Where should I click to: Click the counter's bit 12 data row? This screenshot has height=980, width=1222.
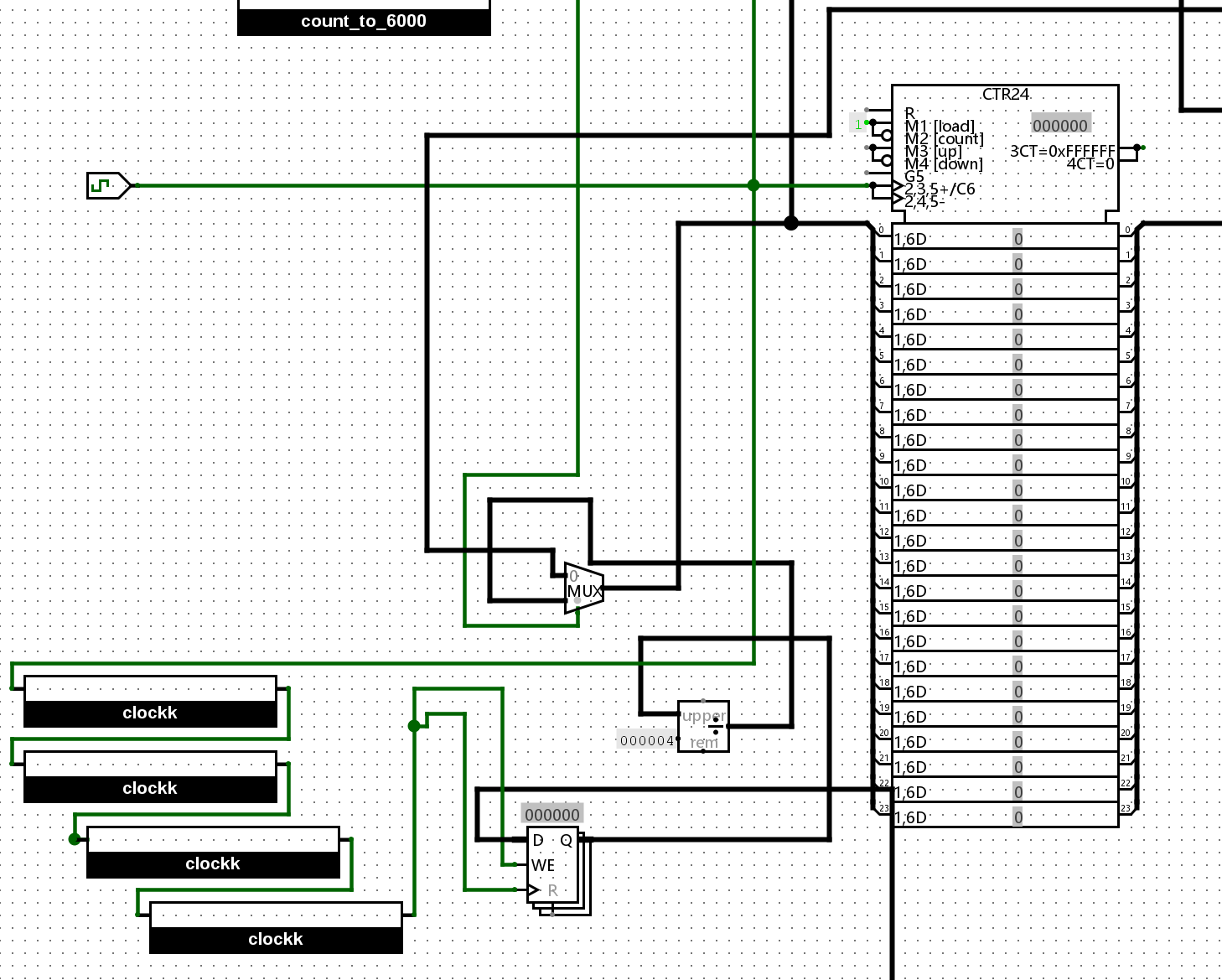pos(1004,541)
